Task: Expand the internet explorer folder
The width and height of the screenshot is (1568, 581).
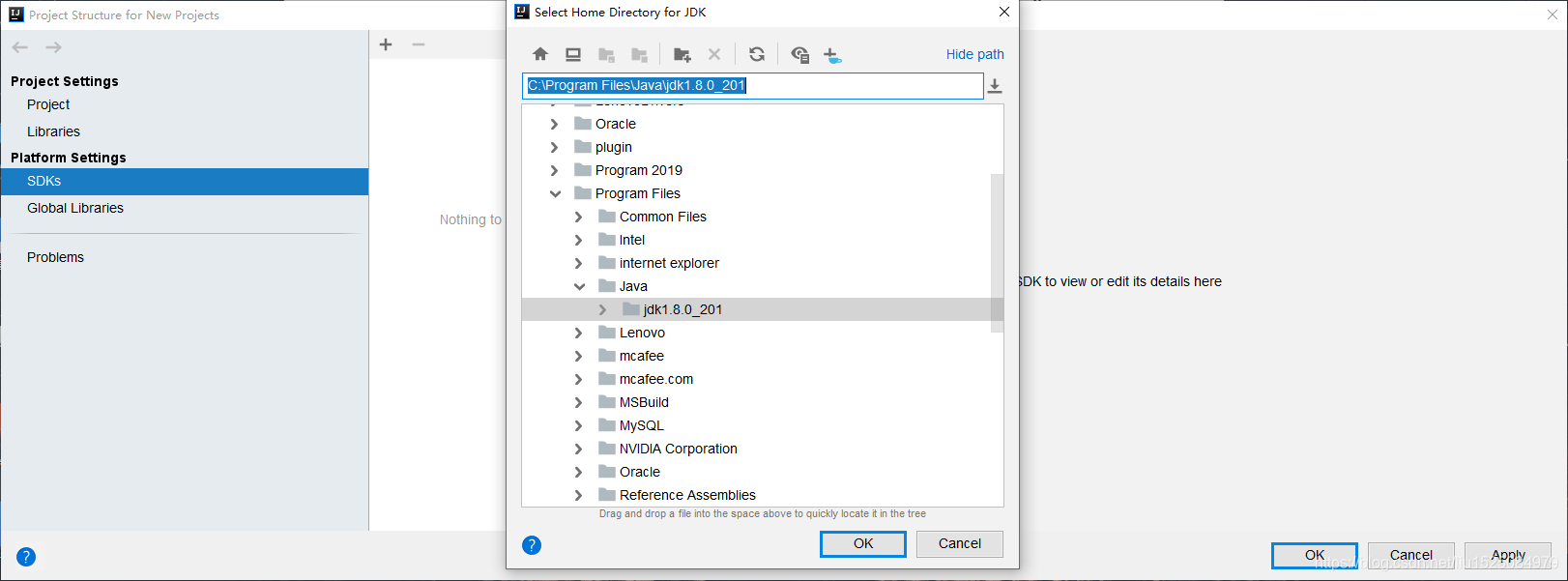Action: point(578,263)
